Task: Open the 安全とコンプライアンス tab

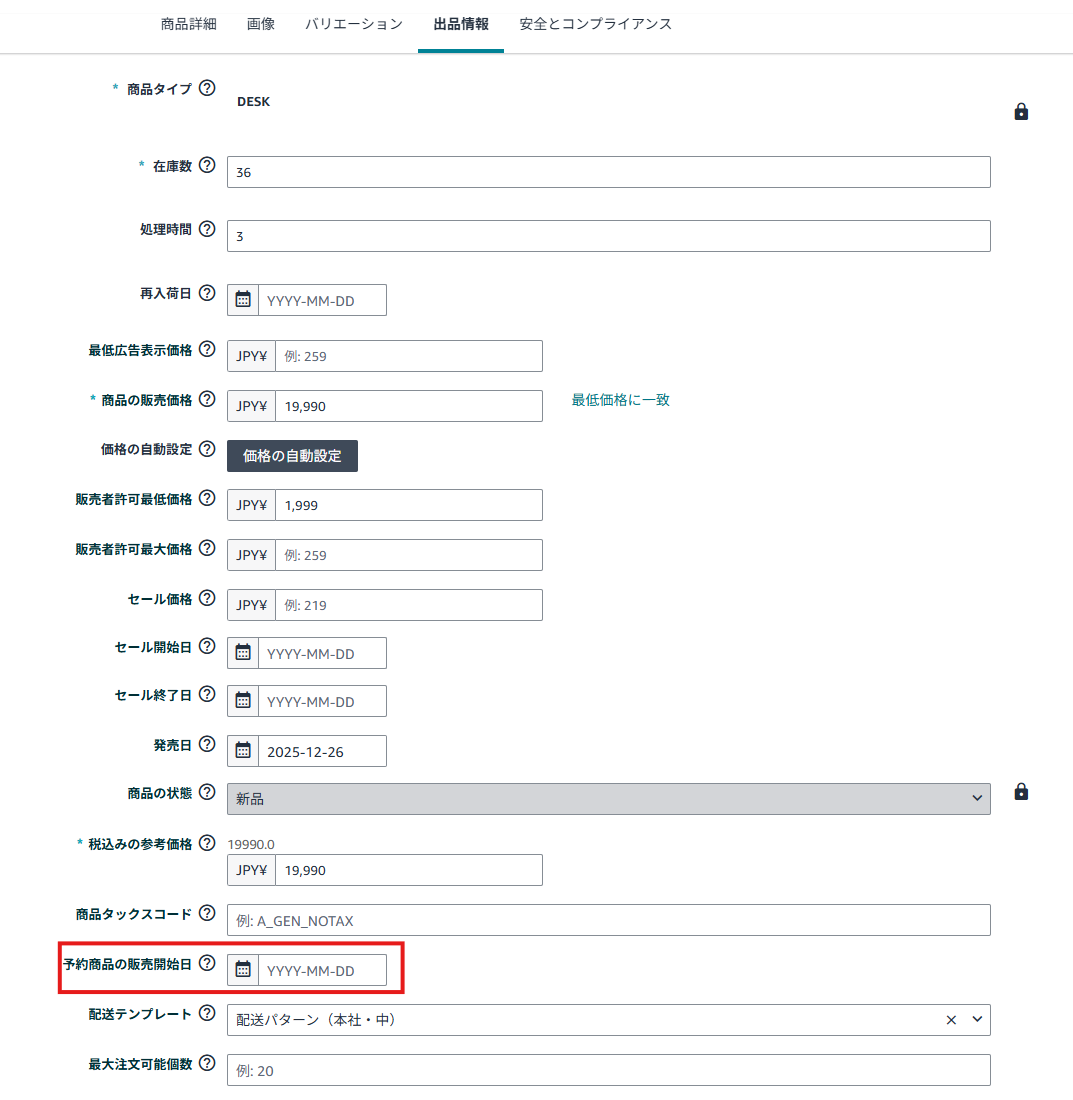Action: tap(595, 25)
